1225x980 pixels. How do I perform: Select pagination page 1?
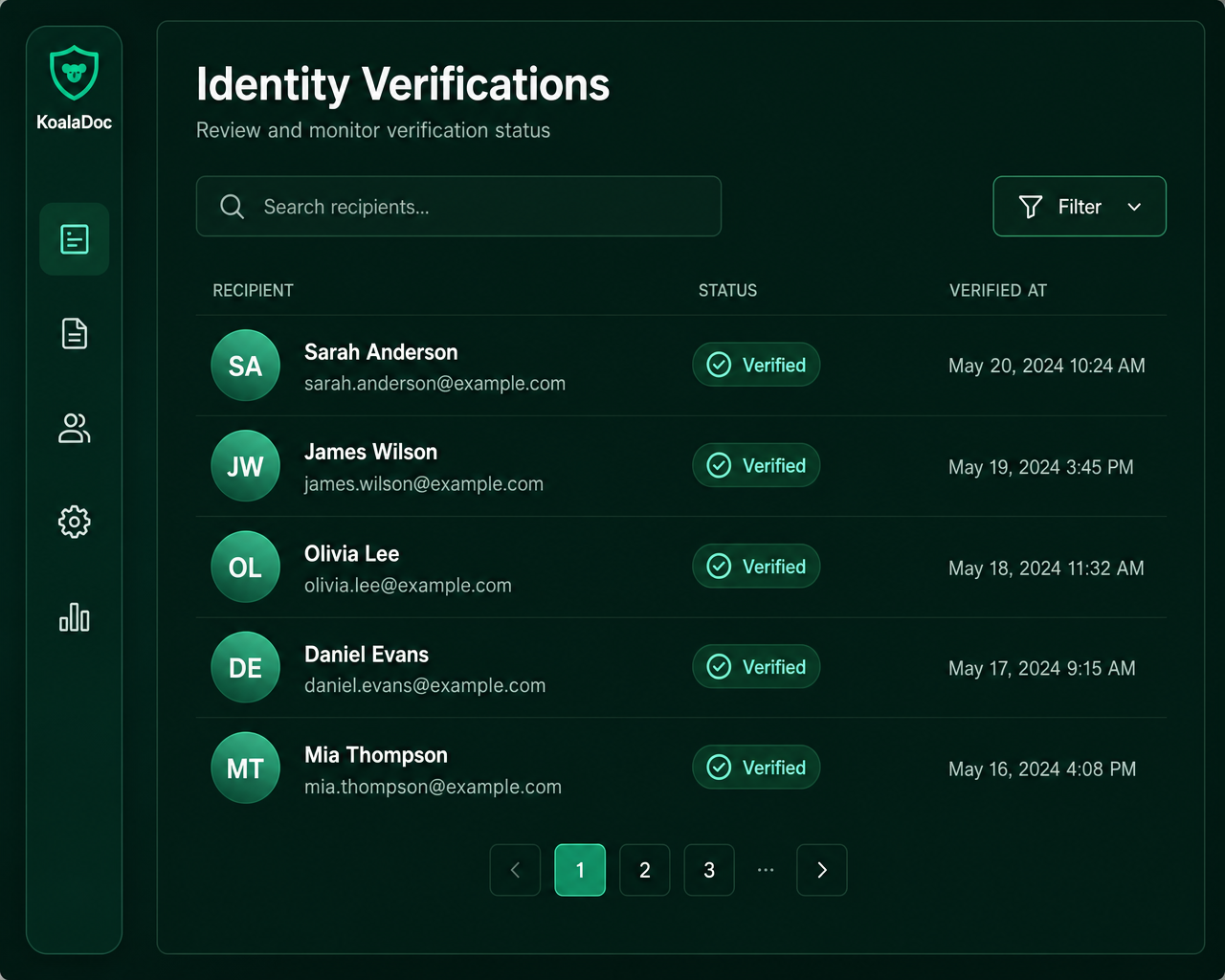580,870
